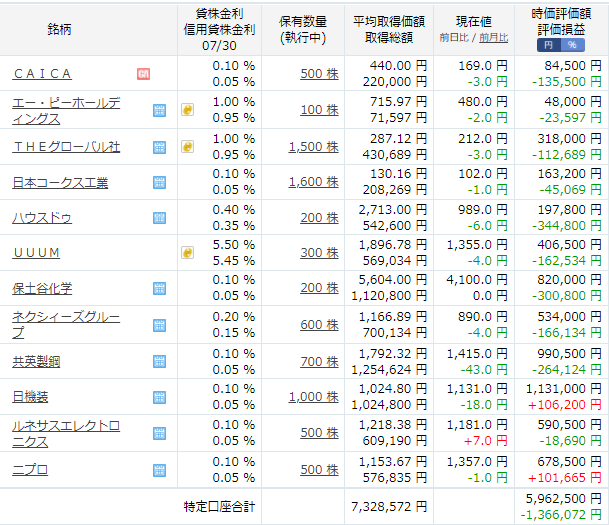
Task: Open the ネクシィーズグループ stock link
Action: click(66, 325)
